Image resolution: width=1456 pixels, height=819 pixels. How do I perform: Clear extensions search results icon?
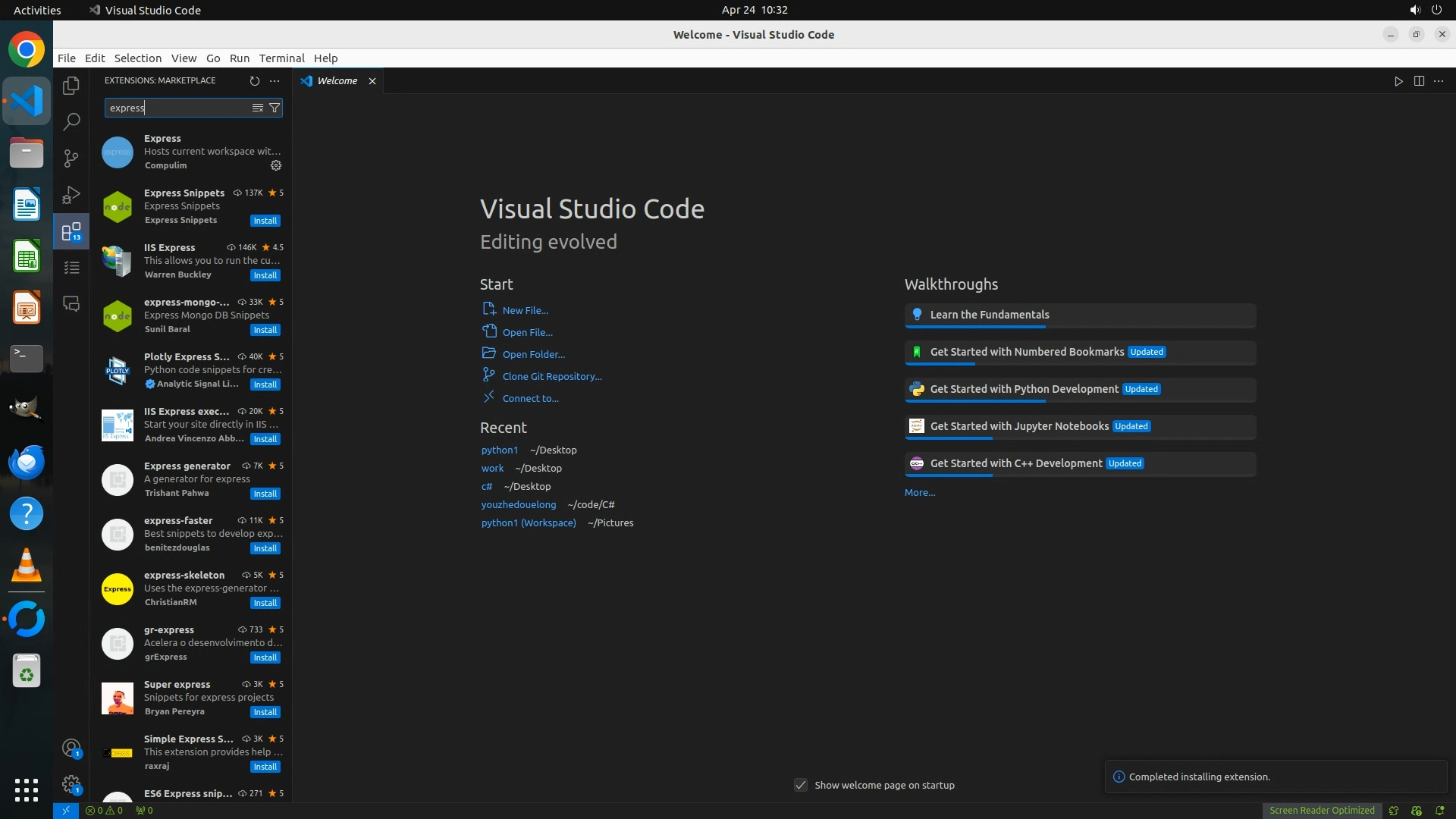click(258, 108)
